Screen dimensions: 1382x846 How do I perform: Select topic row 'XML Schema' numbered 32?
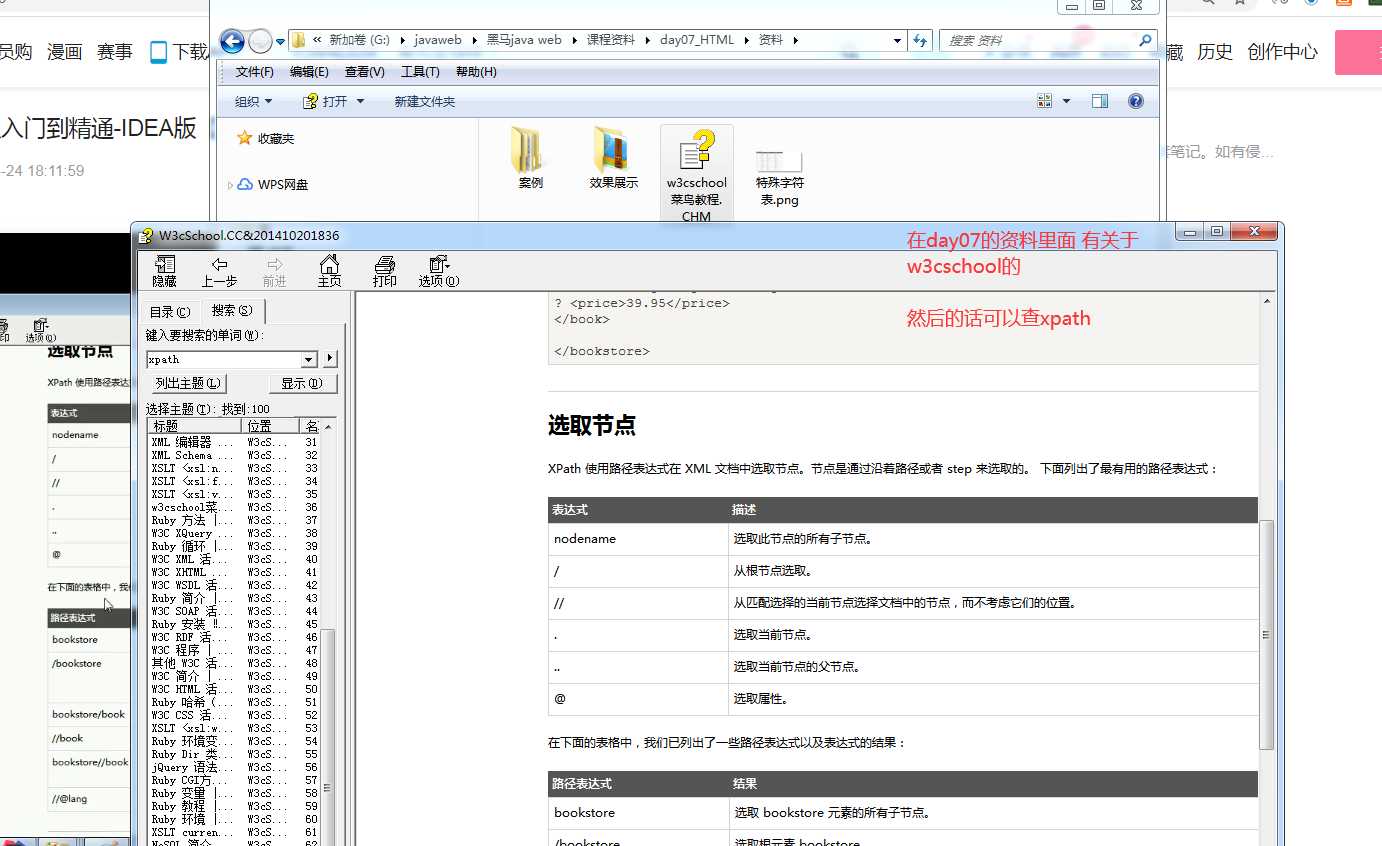(x=234, y=455)
